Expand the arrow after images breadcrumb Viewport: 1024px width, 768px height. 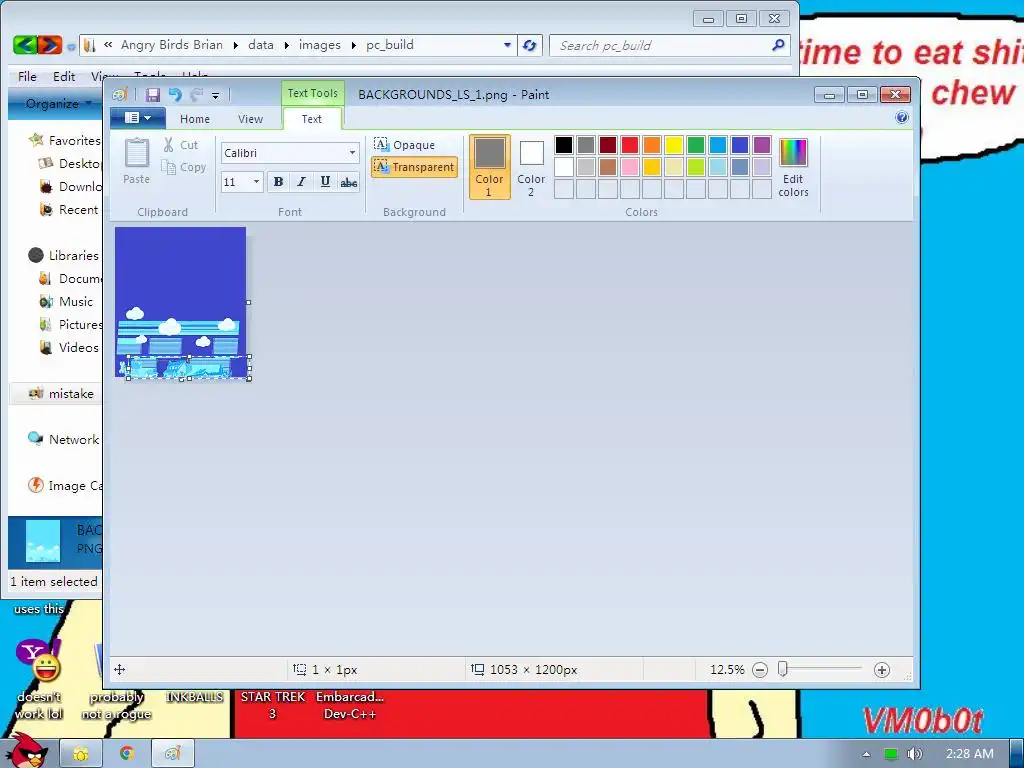(x=353, y=46)
